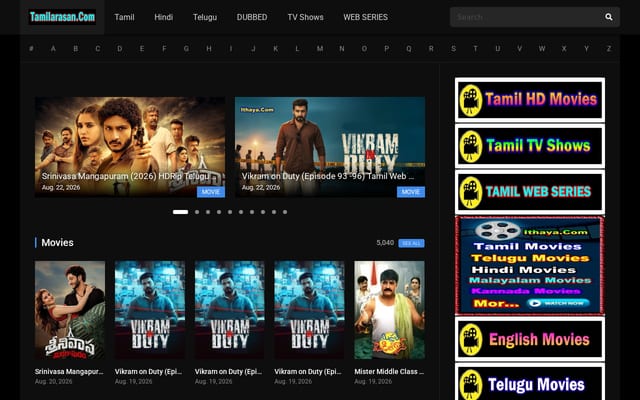This screenshot has width=640, height=400.
Task: Open Srinivasa Mangapuram movie poster
Action: click(x=70, y=310)
